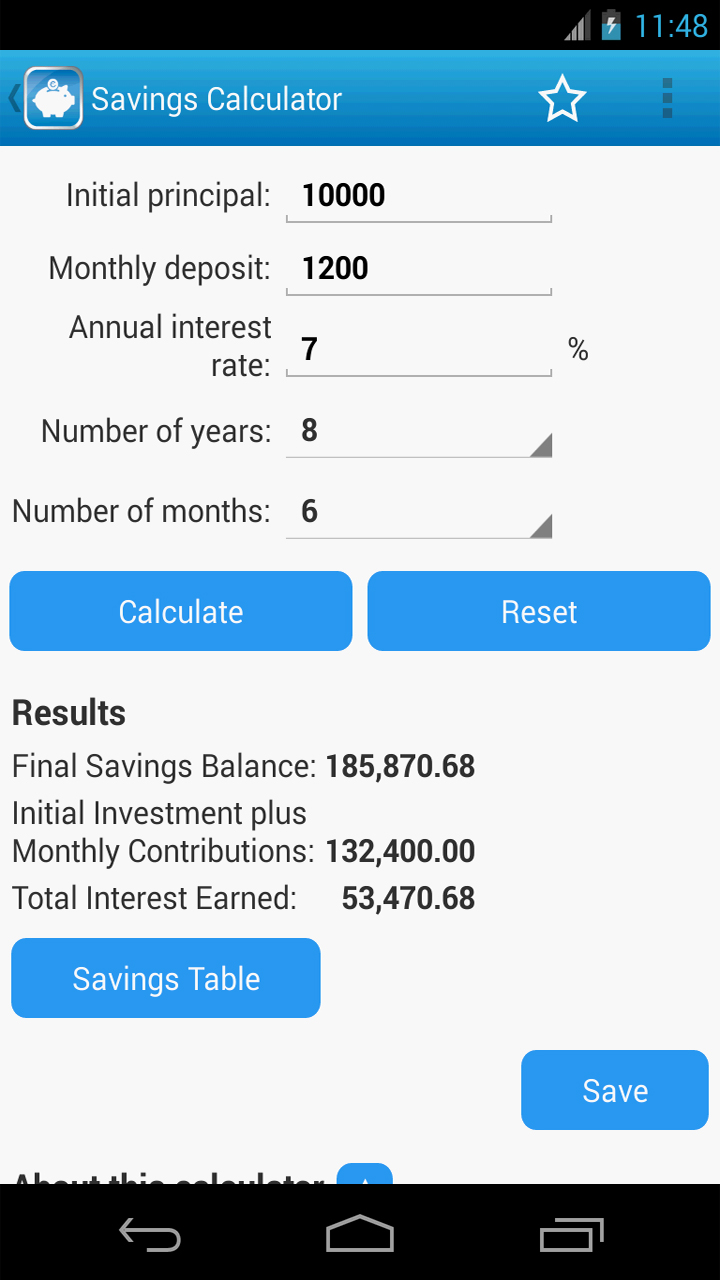Tap the clock showing 11:48
Viewport: 720px width, 1280px height.
pos(671,25)
